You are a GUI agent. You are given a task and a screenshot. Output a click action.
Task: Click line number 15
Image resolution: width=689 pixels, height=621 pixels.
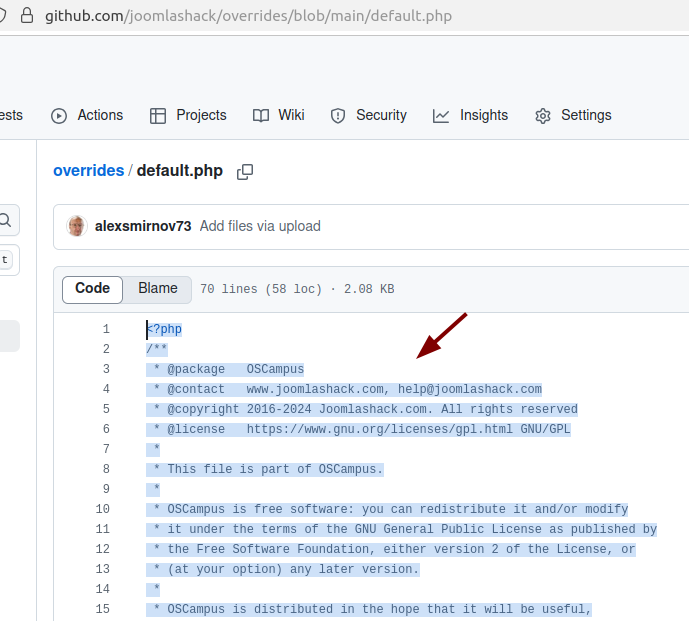pos(102,609)
